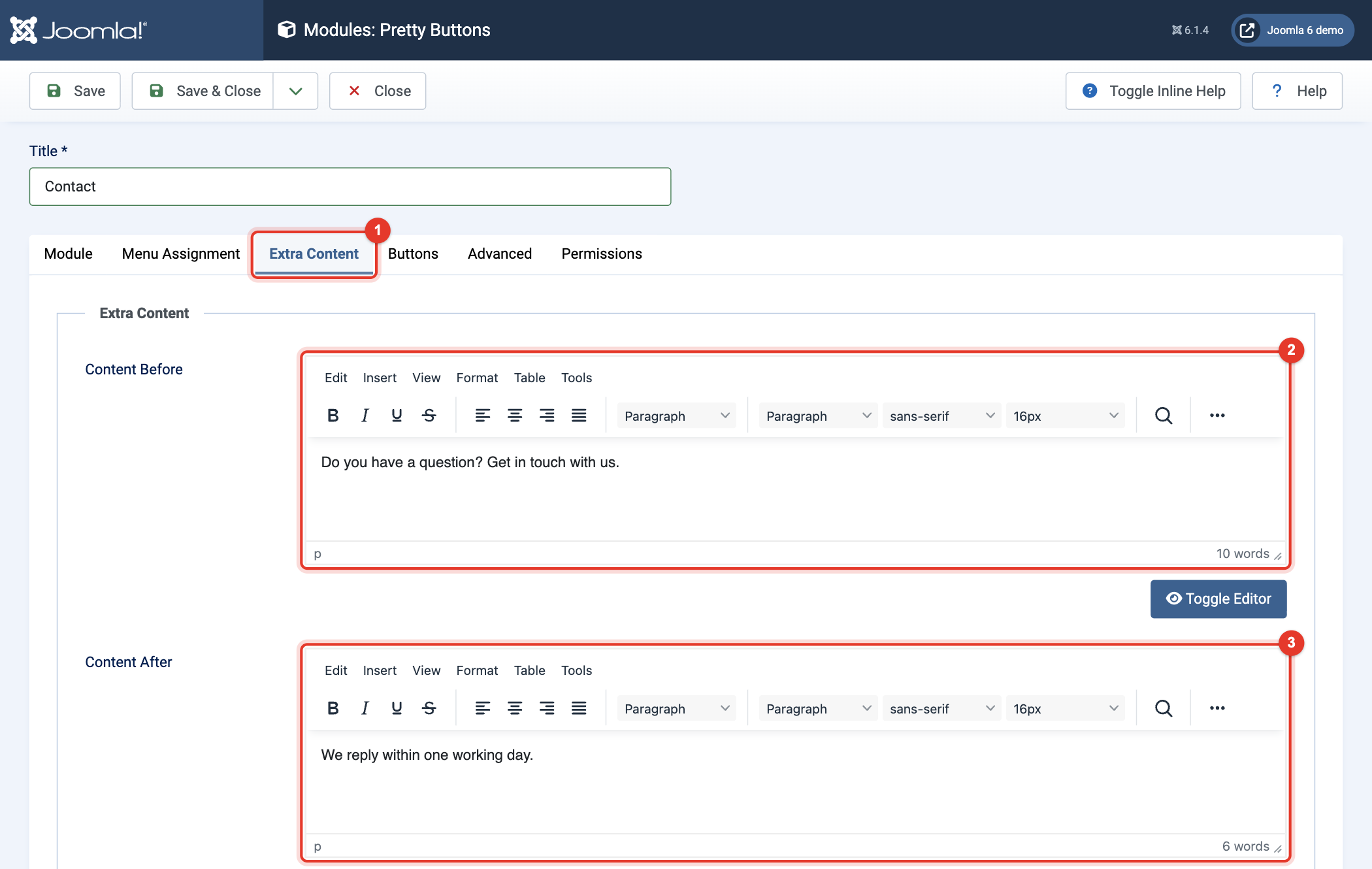Click Italic icon in Content After editor

click(x=365, y=708)
